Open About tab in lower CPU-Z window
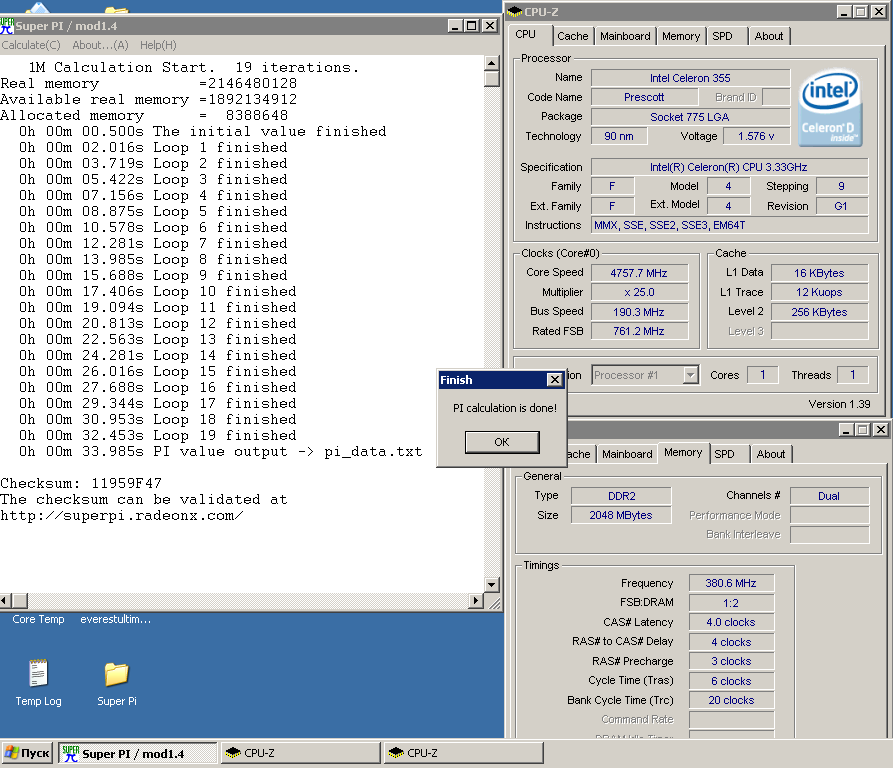This screenshot has width=893, height=768. point(771,454)
